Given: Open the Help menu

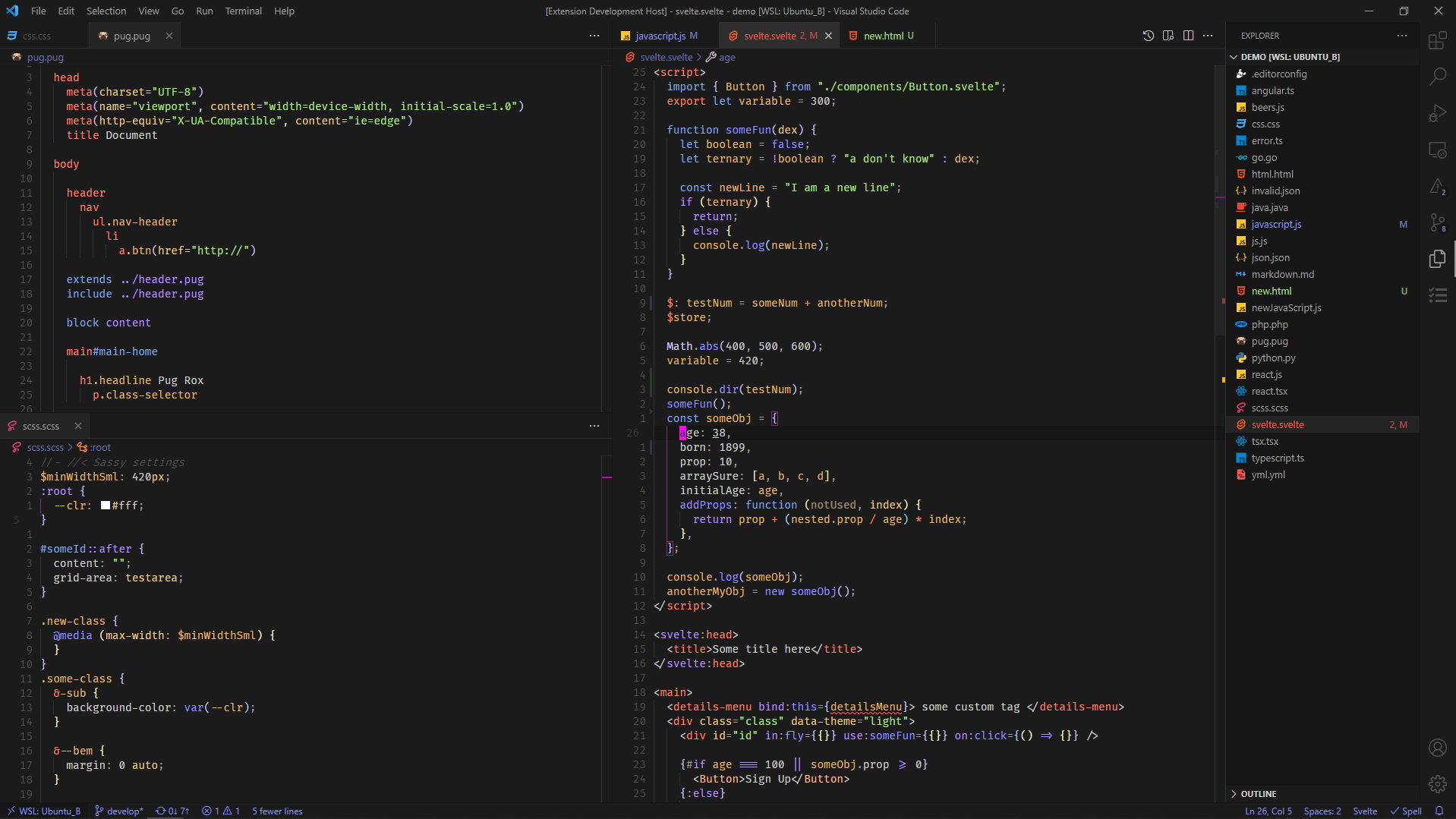Looking at the screenshot, I should point(284,11).
